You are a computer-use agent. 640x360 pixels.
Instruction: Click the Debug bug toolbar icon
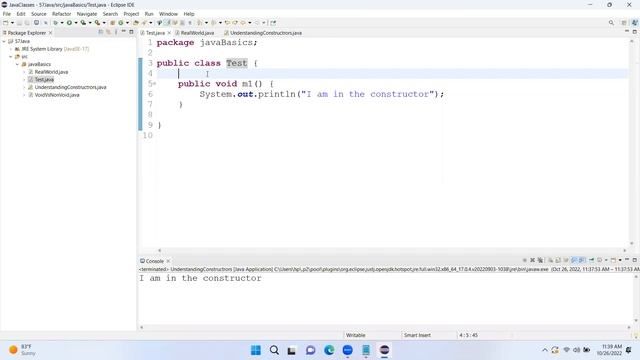click(56, 23)
